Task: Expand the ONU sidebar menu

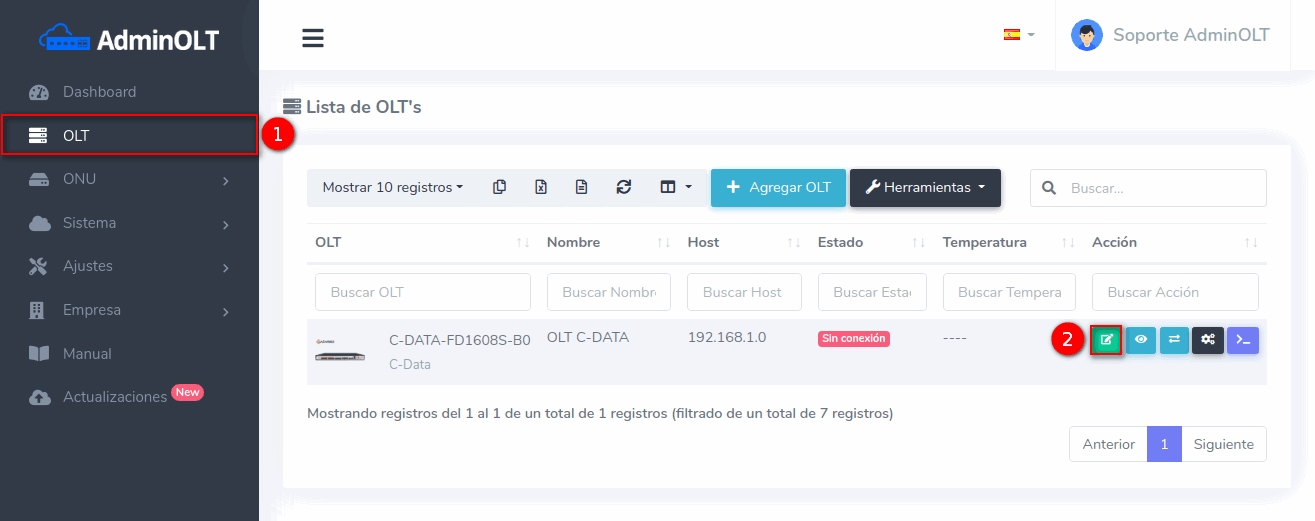Action: pos(130,179)
